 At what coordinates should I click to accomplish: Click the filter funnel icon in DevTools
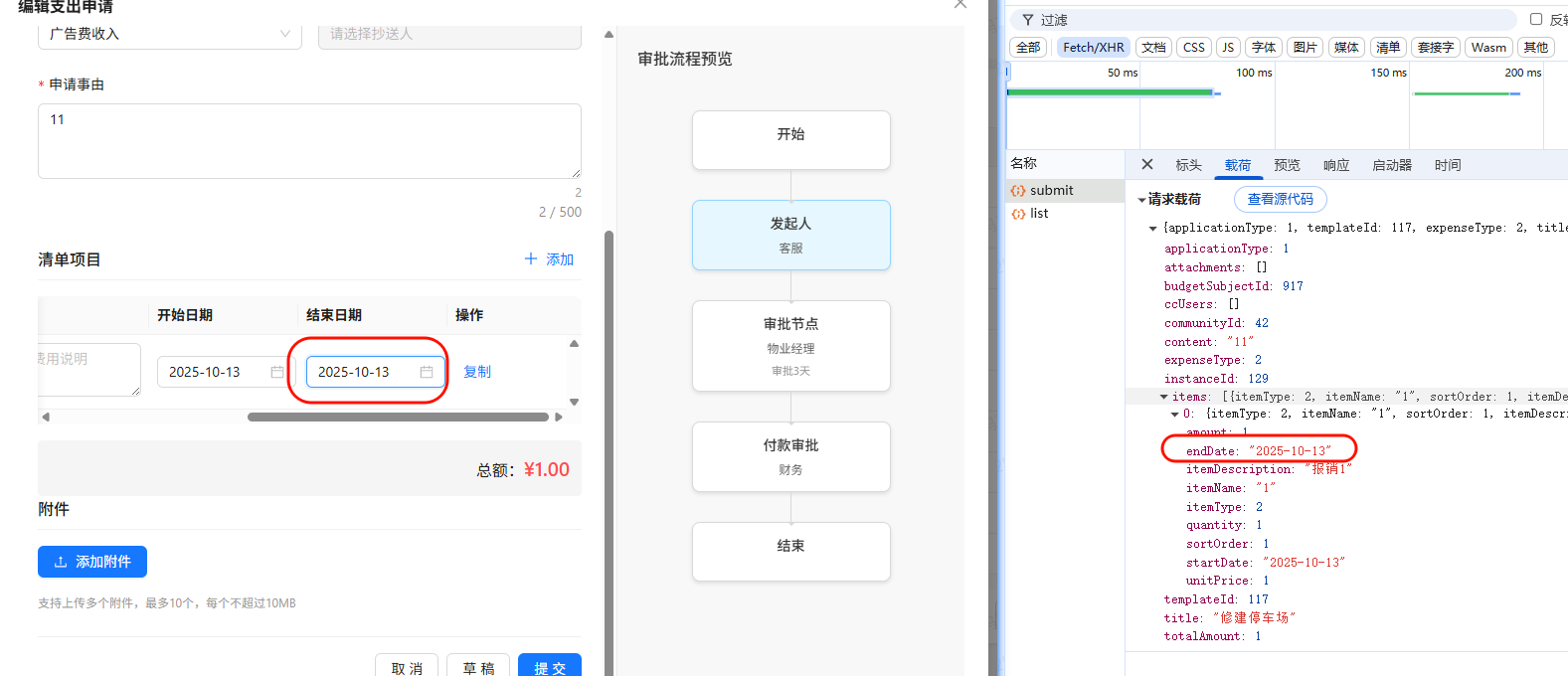click(x=1028, y=20)
